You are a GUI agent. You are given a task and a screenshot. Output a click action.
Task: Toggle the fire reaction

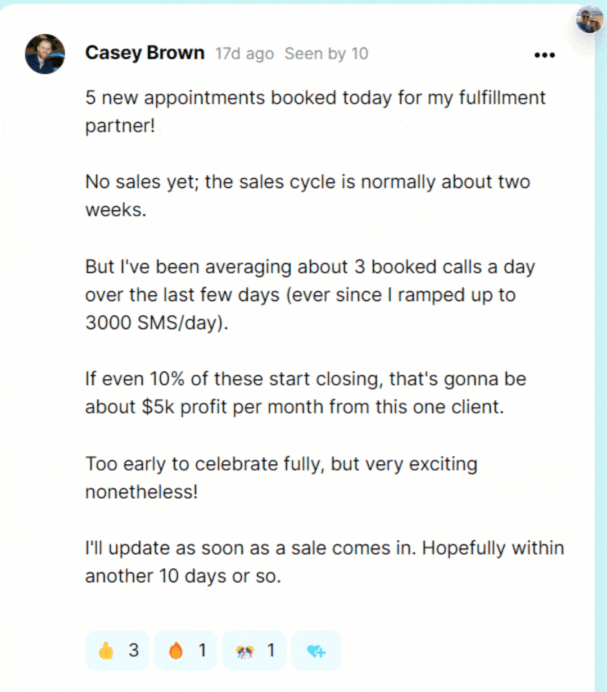[187, 651]
